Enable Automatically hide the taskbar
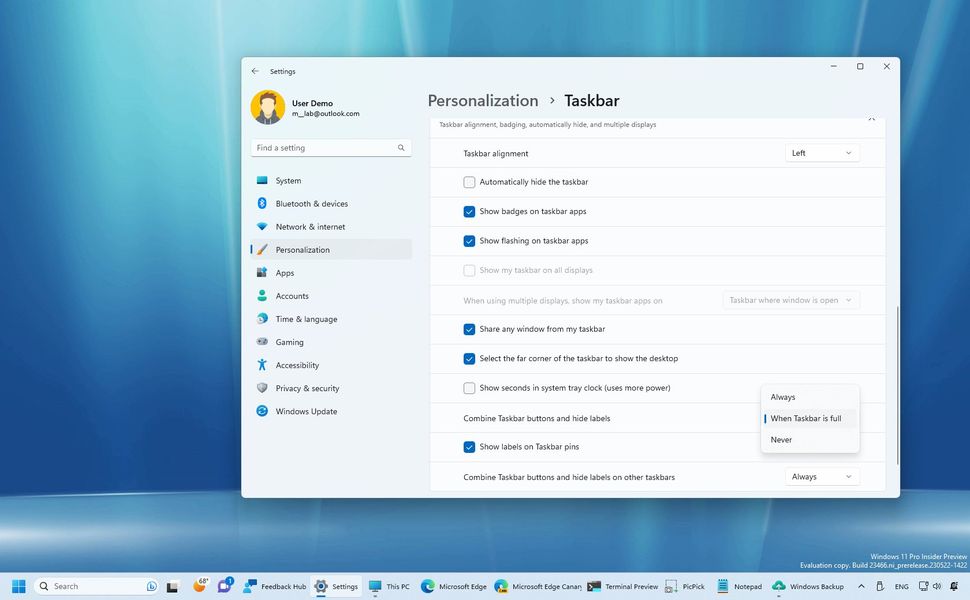The height and width of the screenshot is (600, 970). tap(469, 182)
